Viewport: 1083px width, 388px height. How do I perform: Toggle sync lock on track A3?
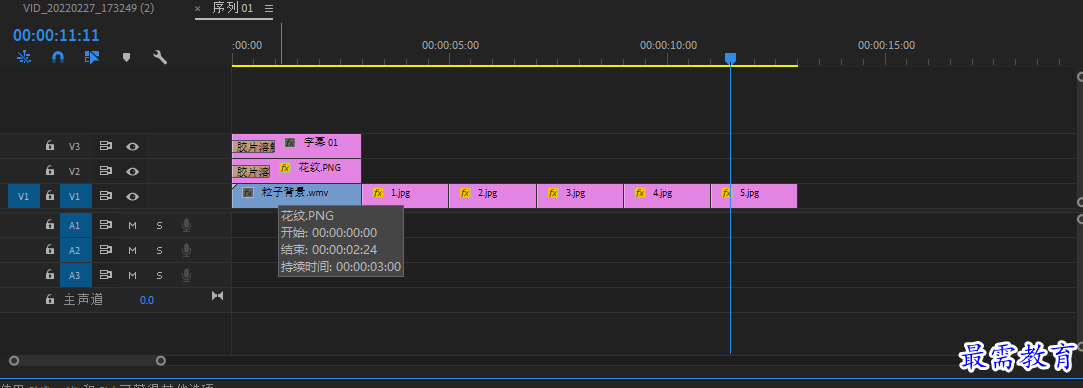pos(106,275)
